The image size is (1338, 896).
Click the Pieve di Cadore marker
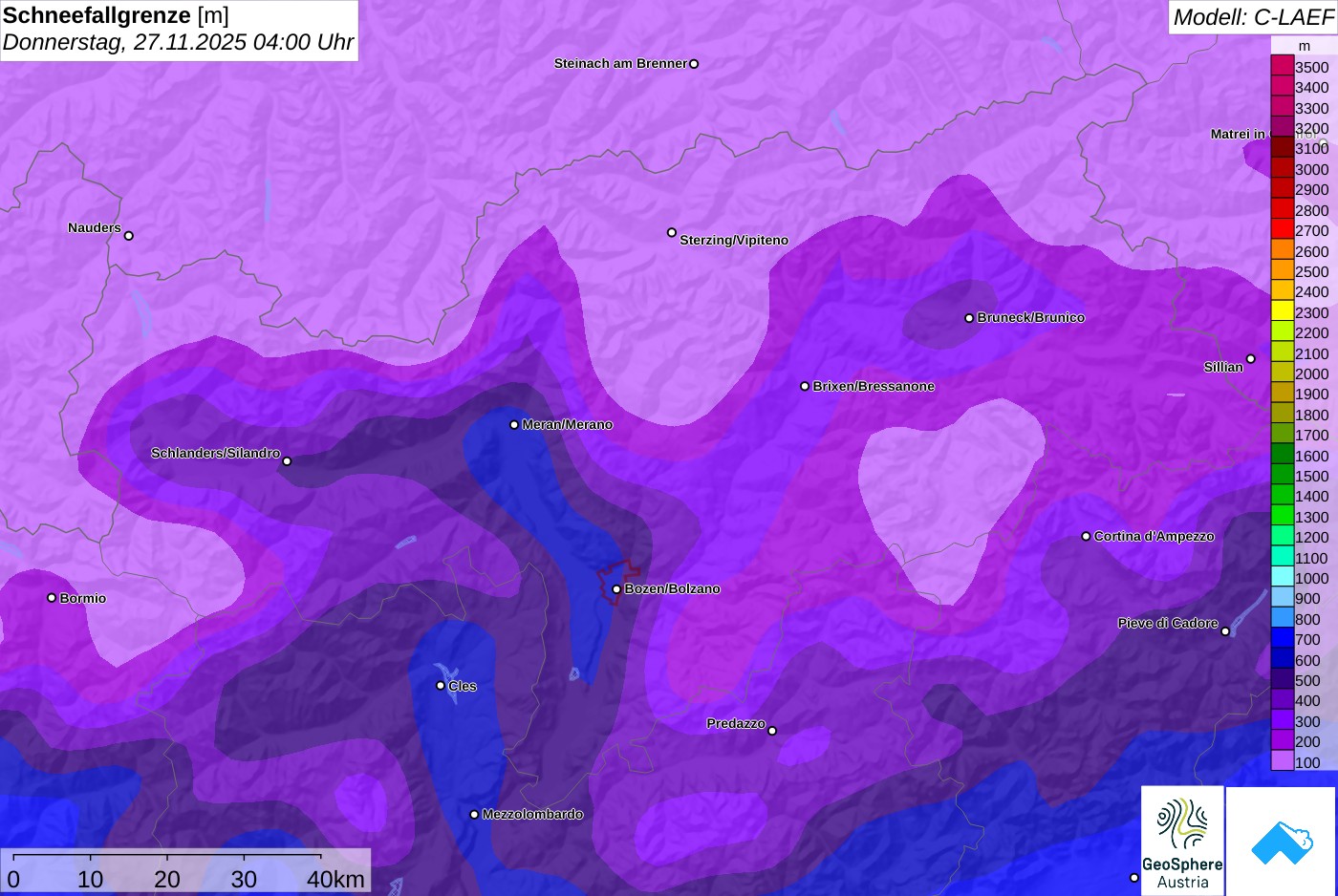[x=1225, y=631]
